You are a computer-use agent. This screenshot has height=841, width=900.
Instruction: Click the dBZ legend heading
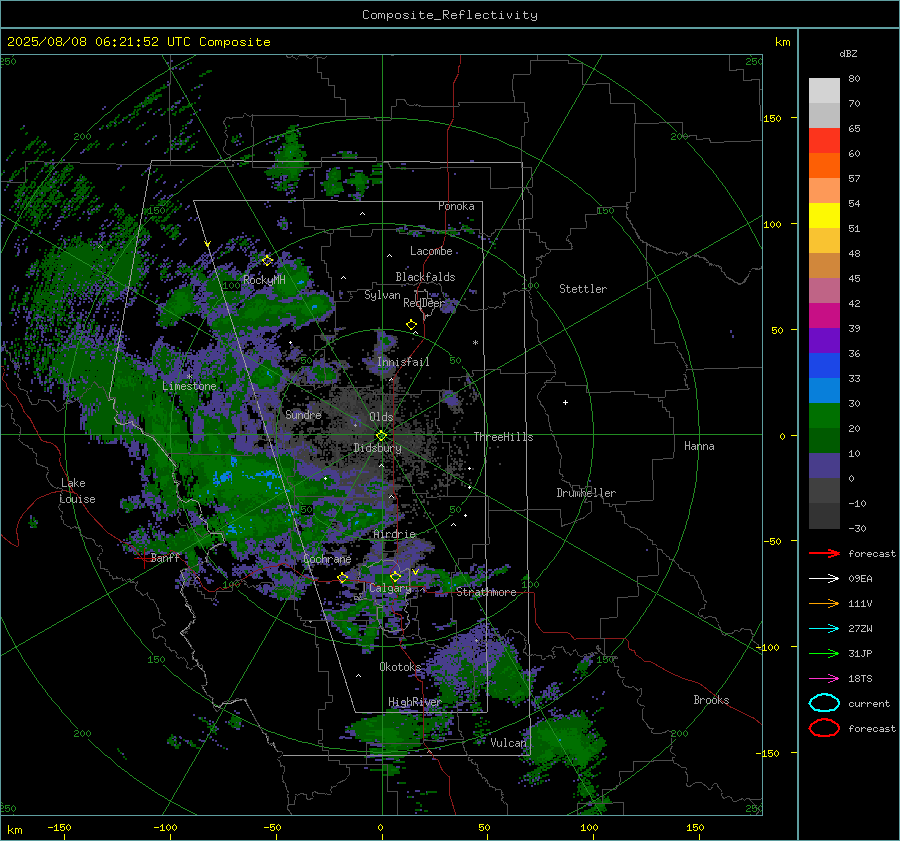coord(848,53)
